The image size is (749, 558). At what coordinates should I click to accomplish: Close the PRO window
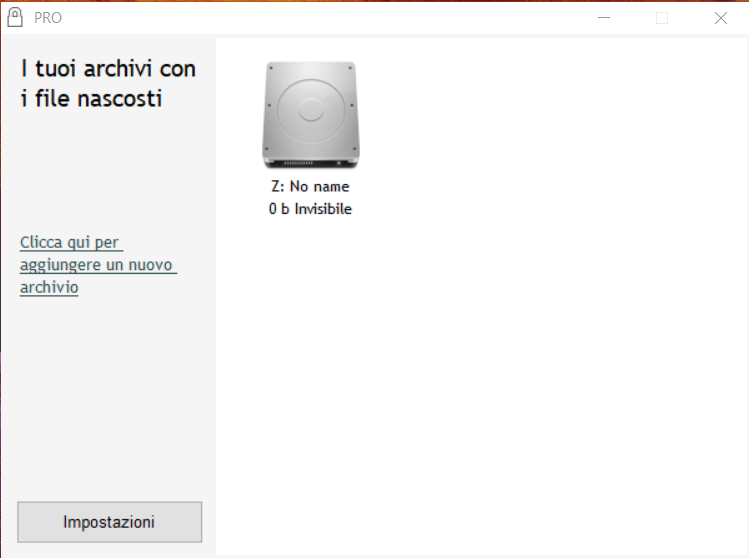(x=721, y=18)
